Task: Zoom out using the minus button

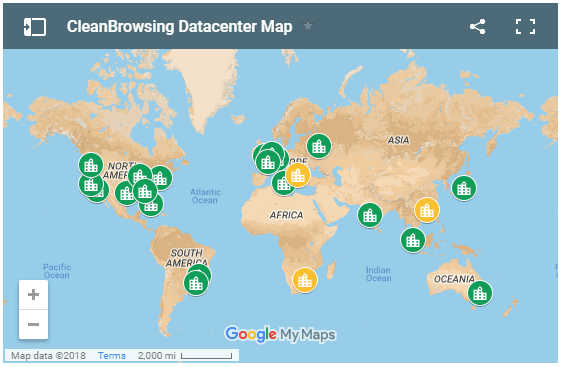Action: (33, 324)
